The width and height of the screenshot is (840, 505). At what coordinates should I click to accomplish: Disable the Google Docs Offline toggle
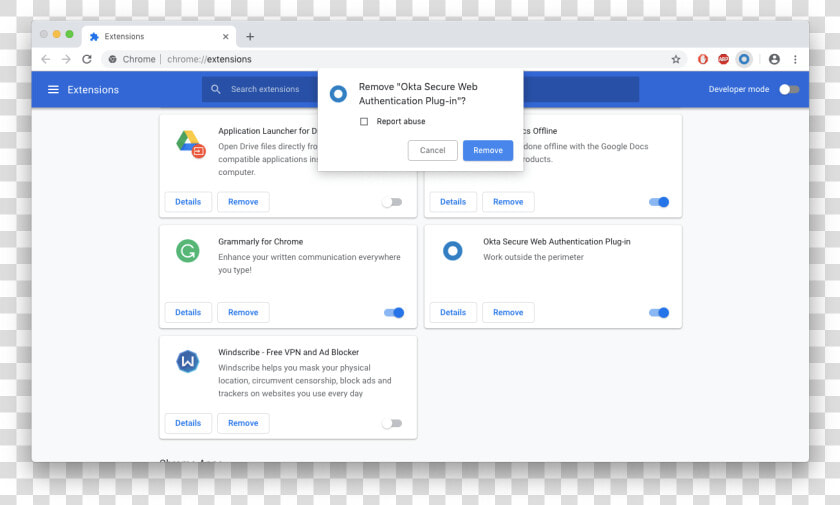point(659,202)
